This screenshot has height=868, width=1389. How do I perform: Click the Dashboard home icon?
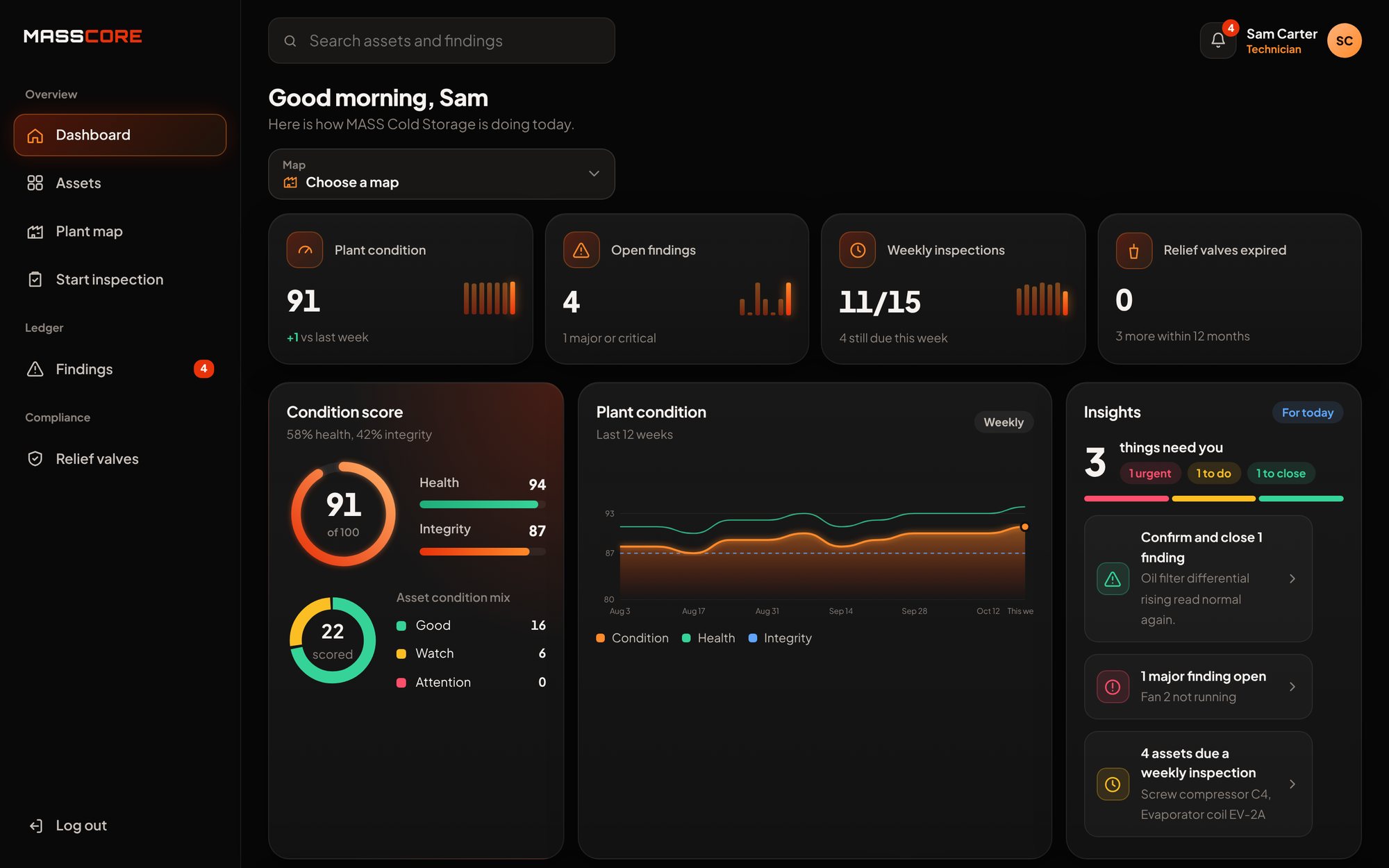[x=35, y=135]
